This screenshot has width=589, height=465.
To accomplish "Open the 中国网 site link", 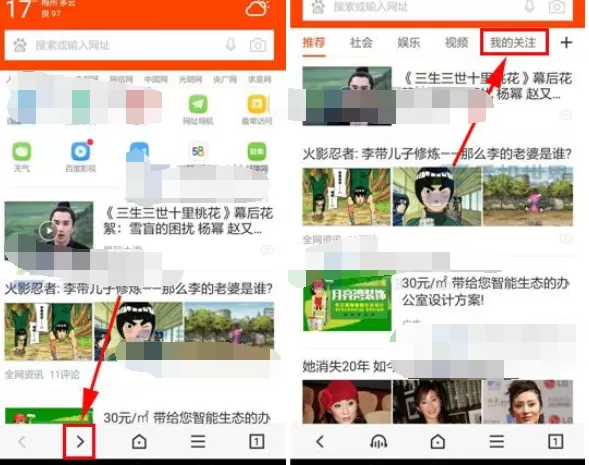I will click(156, 79).
